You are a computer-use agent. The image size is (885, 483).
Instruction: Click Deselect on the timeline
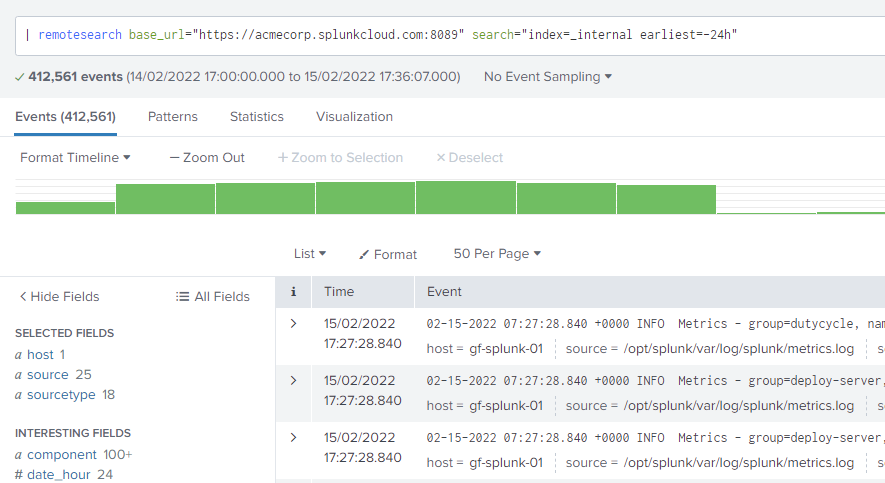pos(470,158)
